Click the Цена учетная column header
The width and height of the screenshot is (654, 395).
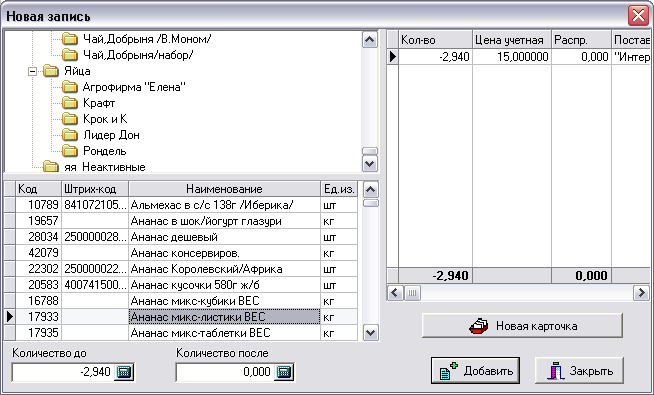(512, 40)
